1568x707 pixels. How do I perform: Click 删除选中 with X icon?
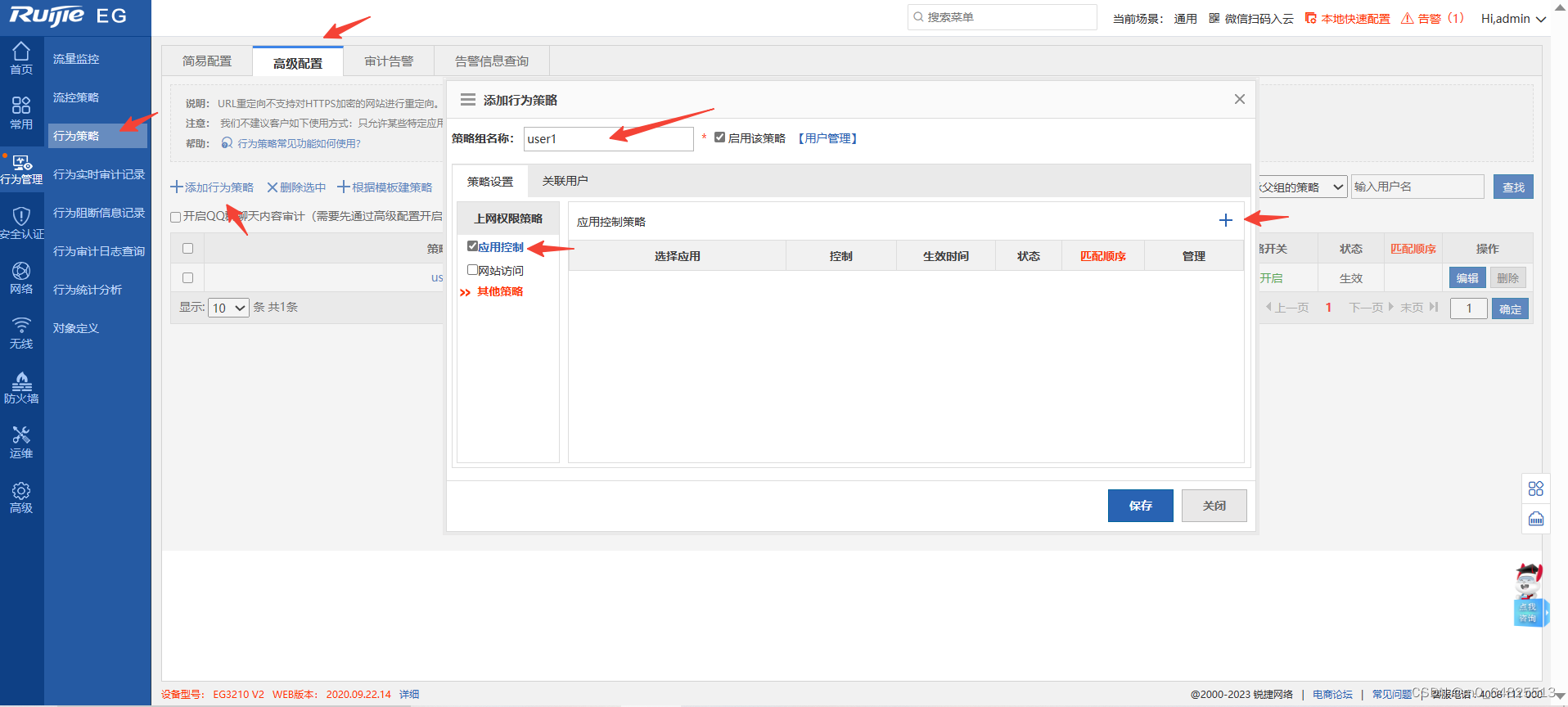(296, 187)
